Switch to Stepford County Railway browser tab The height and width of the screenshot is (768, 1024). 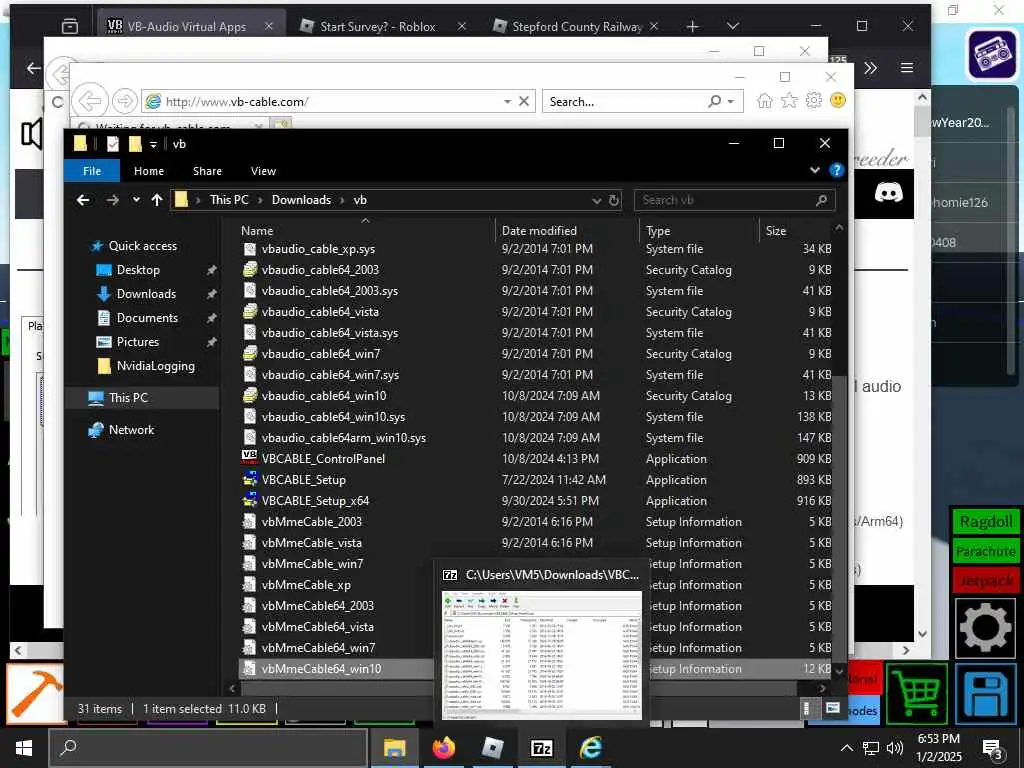(x=577, y=27)
